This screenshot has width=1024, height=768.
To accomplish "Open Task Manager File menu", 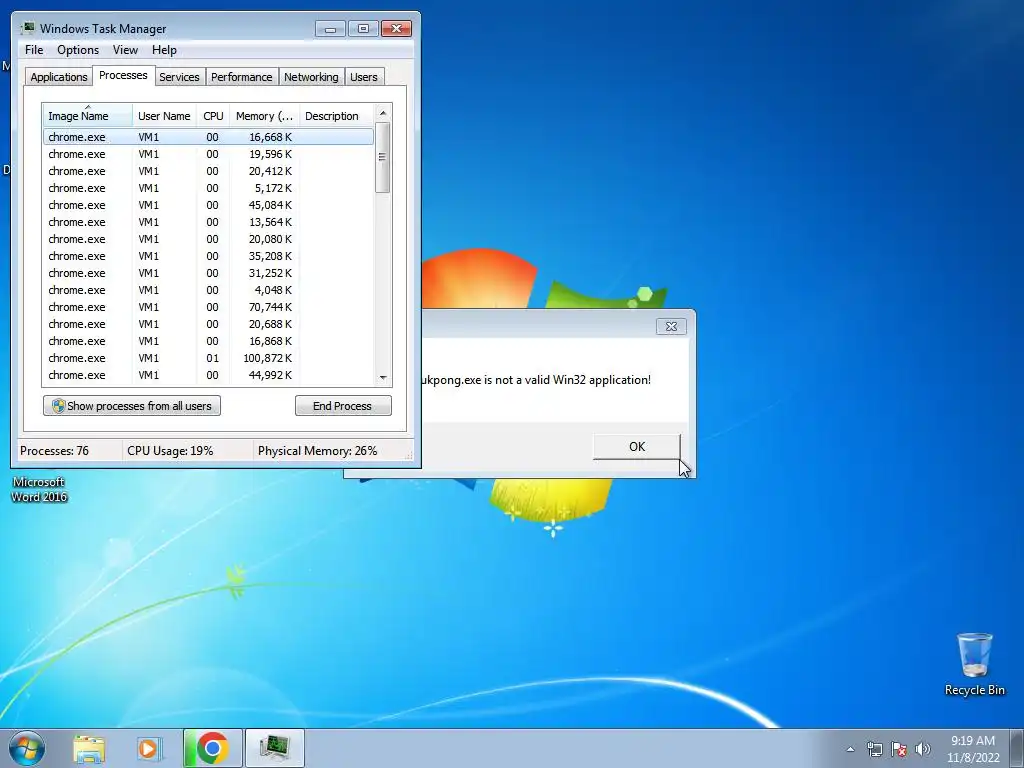I will click(x=34, y=50).
